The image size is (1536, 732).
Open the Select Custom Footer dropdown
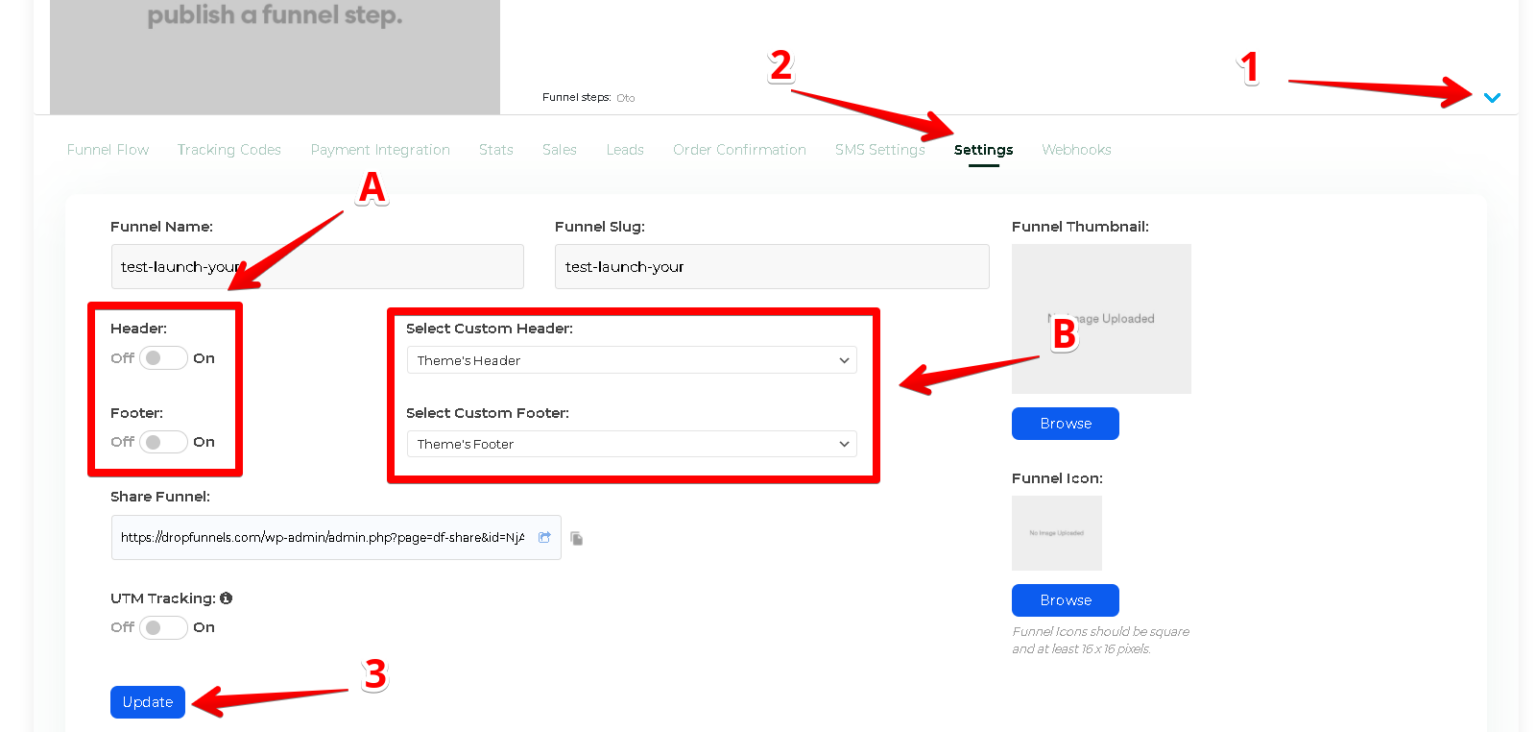(632, 443)
